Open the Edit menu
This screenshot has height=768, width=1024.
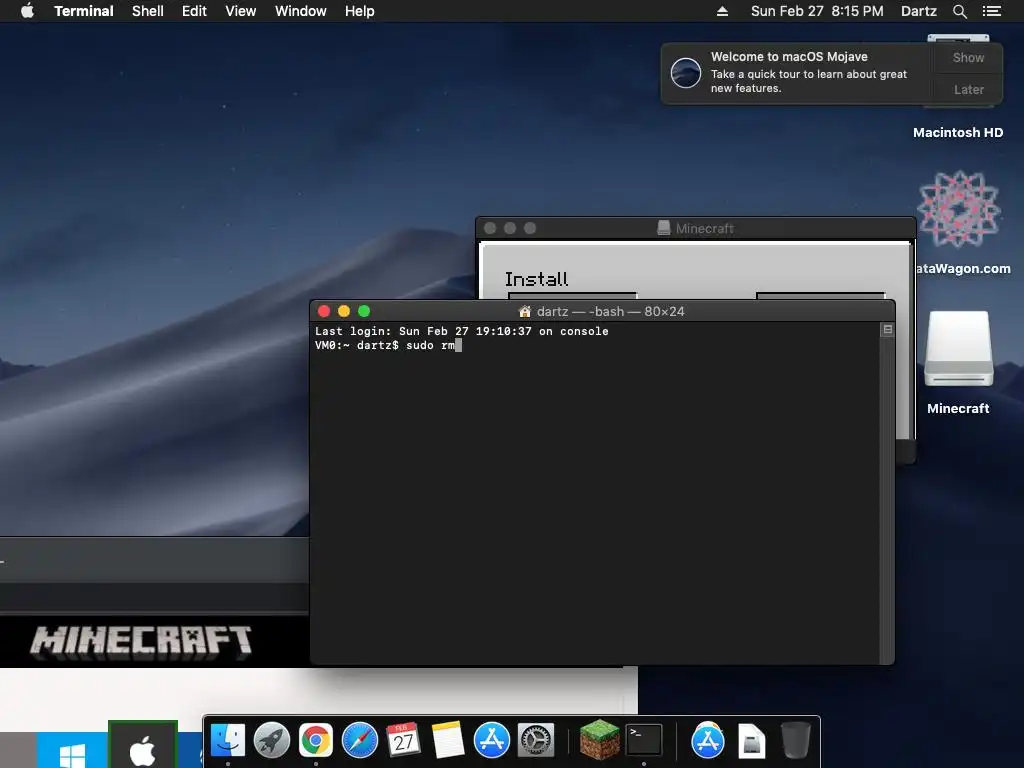point(194,11)
